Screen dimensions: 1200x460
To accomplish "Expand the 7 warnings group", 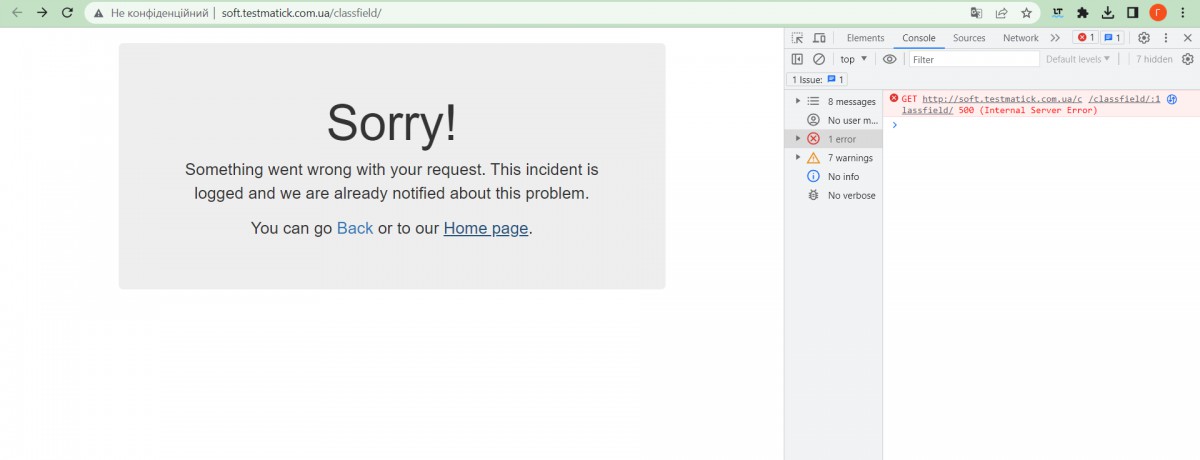I will point(797,157).
